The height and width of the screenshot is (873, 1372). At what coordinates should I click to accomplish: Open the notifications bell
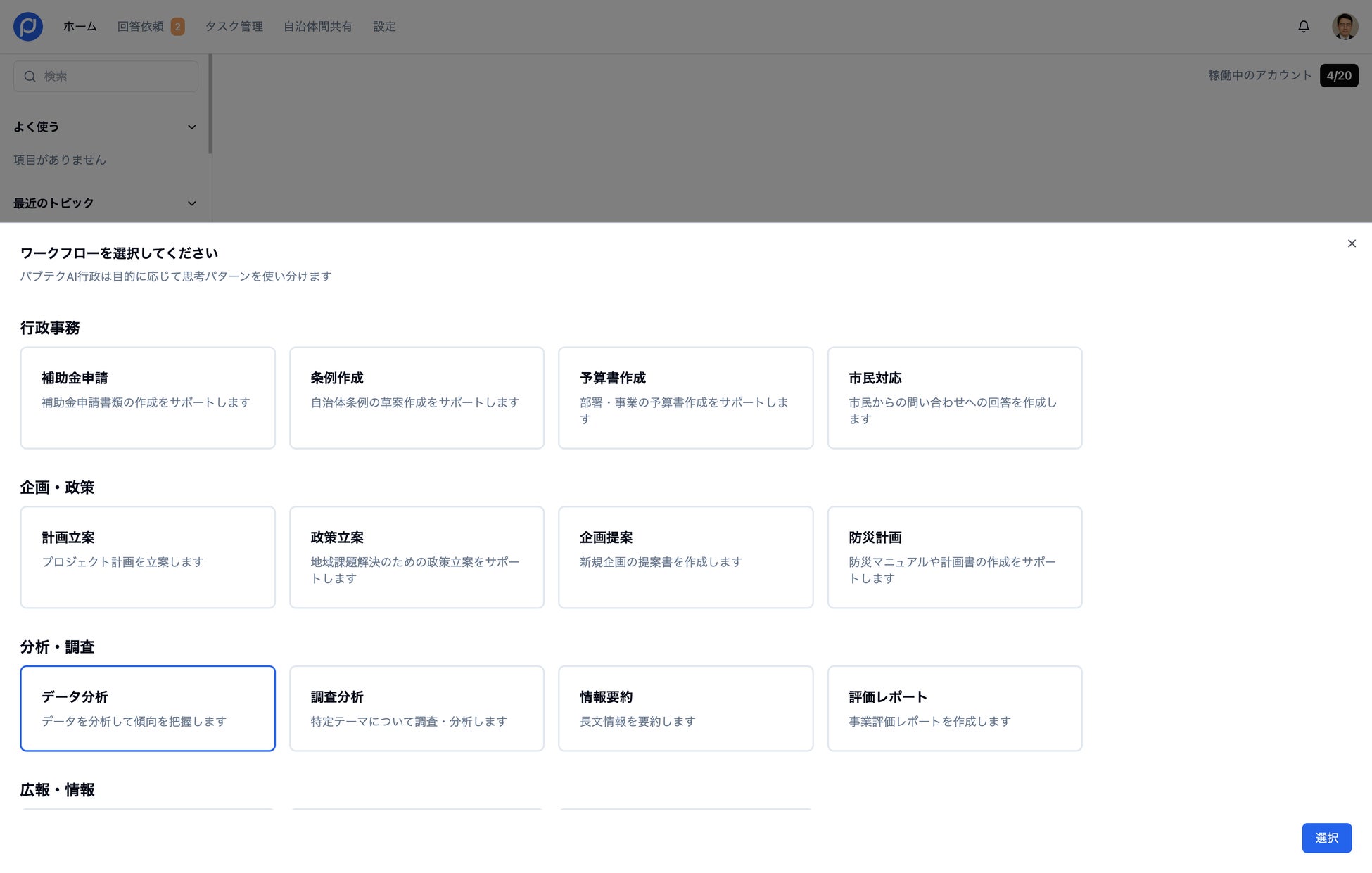1303,26
